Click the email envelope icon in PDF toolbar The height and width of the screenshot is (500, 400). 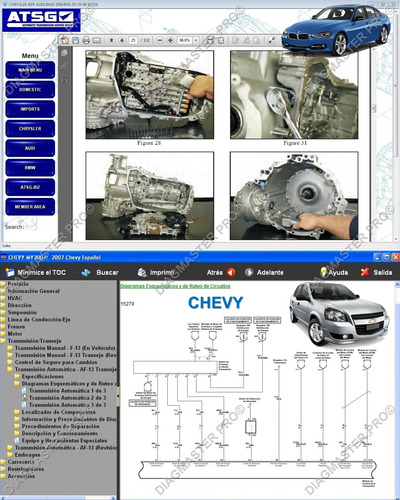pyautogui.click(x=97, y=40)
